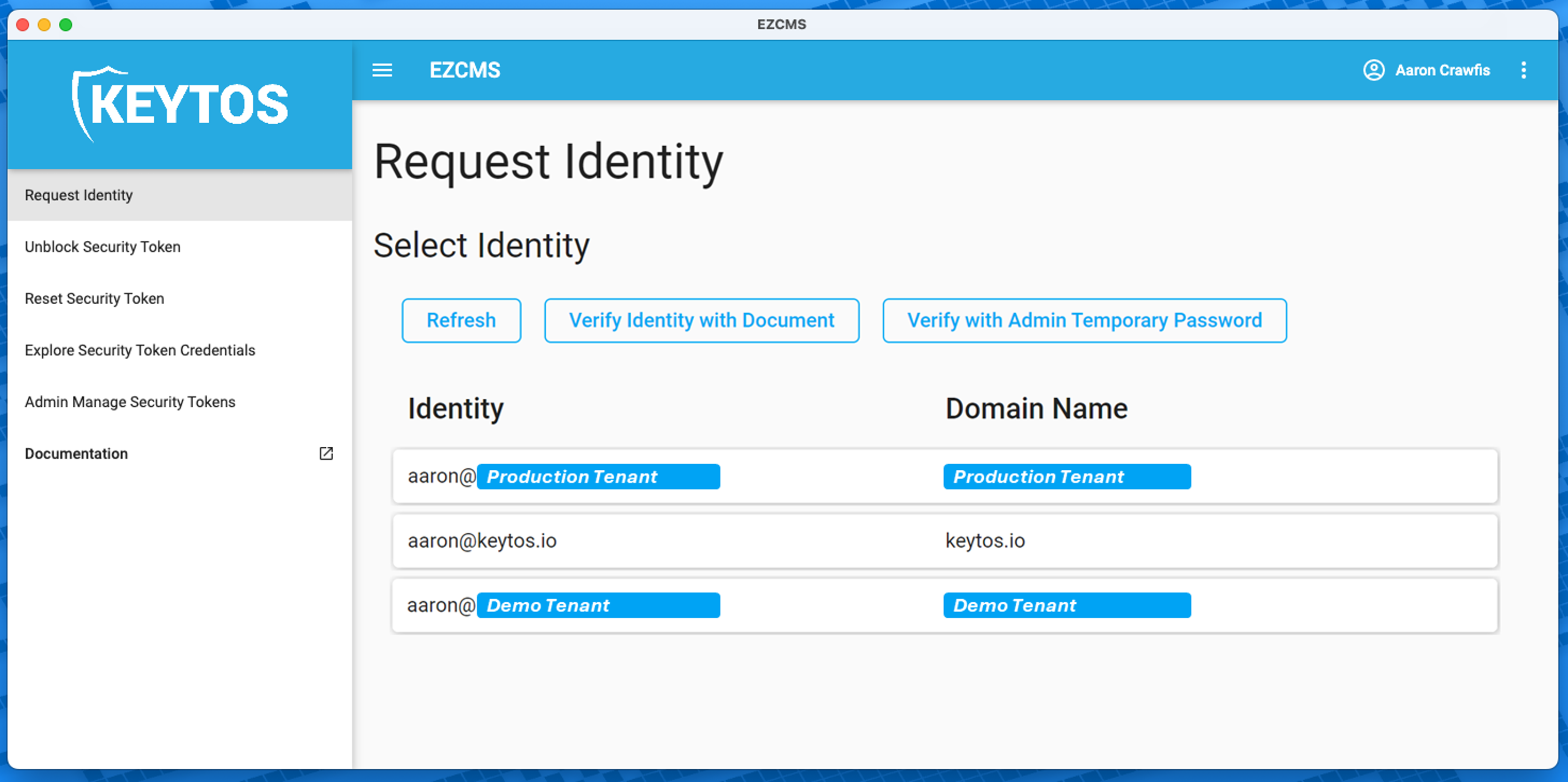Open the hamburger navigation menu
The image size is (1568, 782).
click(x=382, y=70)
